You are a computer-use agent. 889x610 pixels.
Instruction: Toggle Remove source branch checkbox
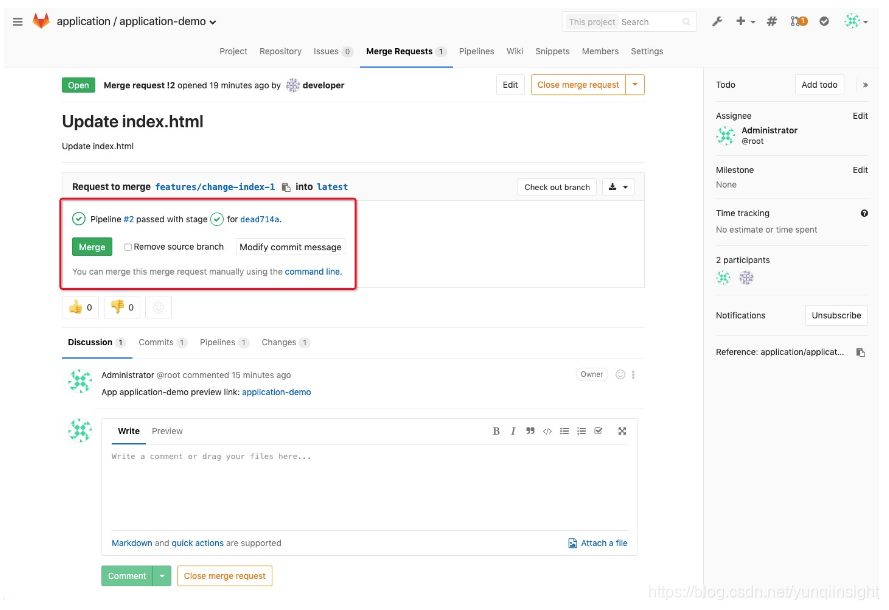(x=128, y=247)
